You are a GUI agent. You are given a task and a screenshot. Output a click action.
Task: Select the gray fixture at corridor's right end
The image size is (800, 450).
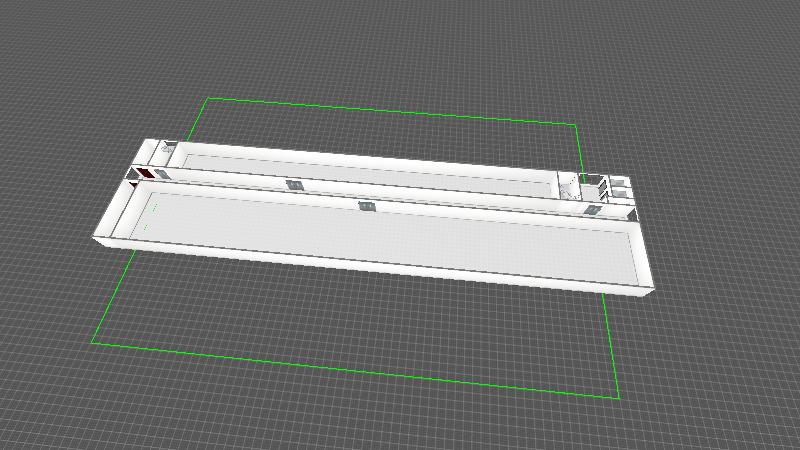click(593, 210)
